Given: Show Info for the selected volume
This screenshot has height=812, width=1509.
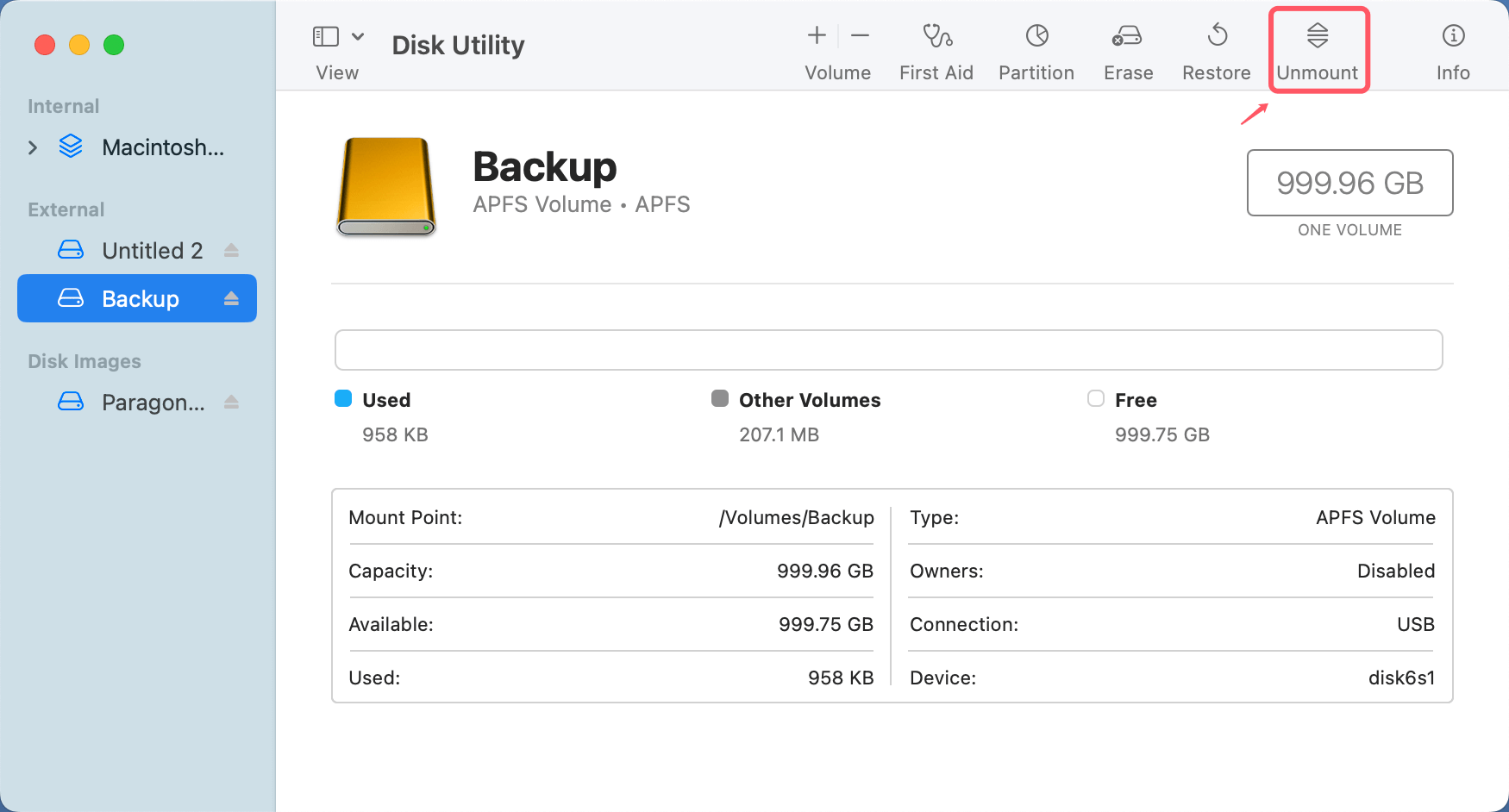Looking at the screenshot, I should tap(1452, 49).
